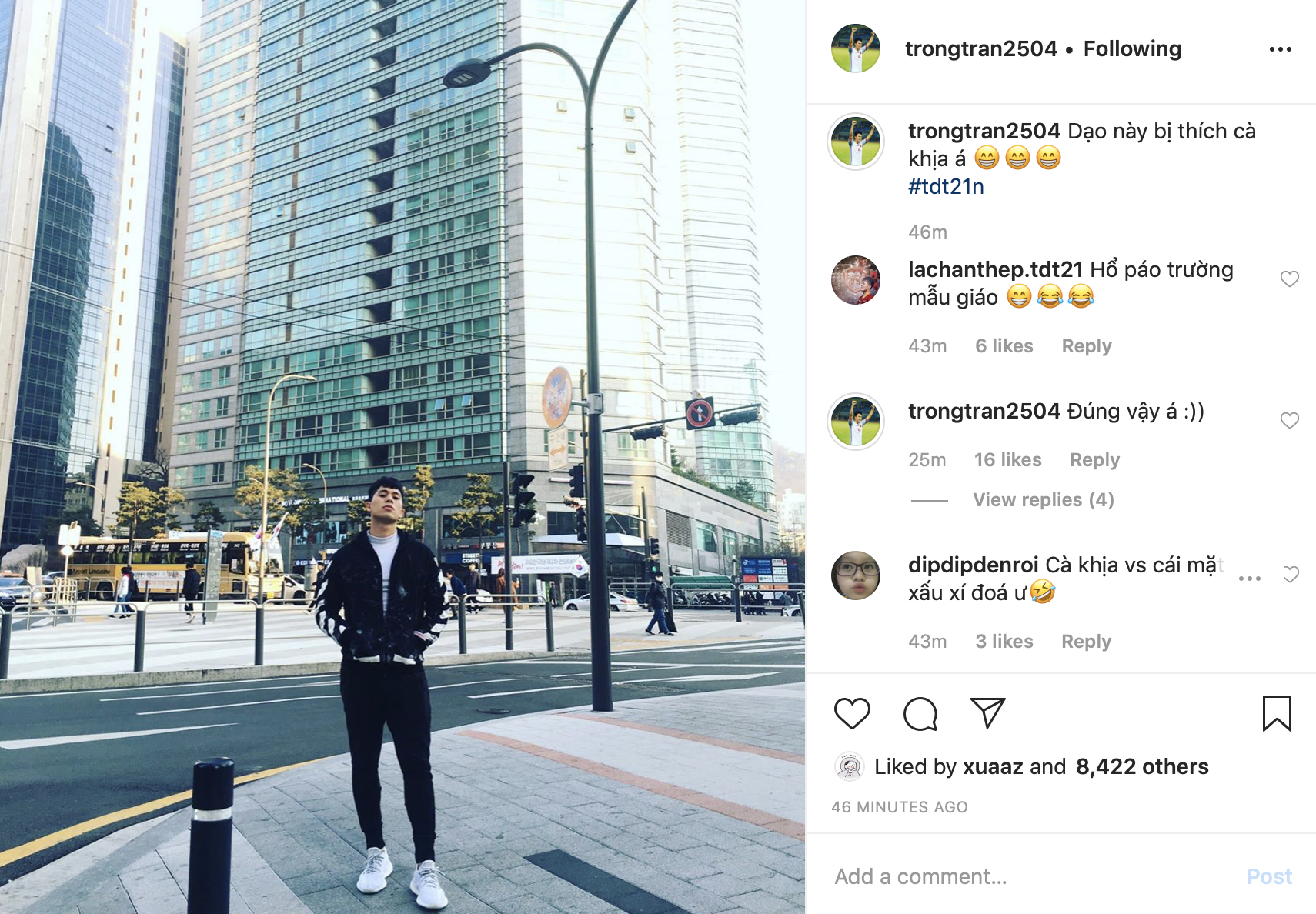
Task: Toggle the Following button in header
Action: tap(1132, 49)
